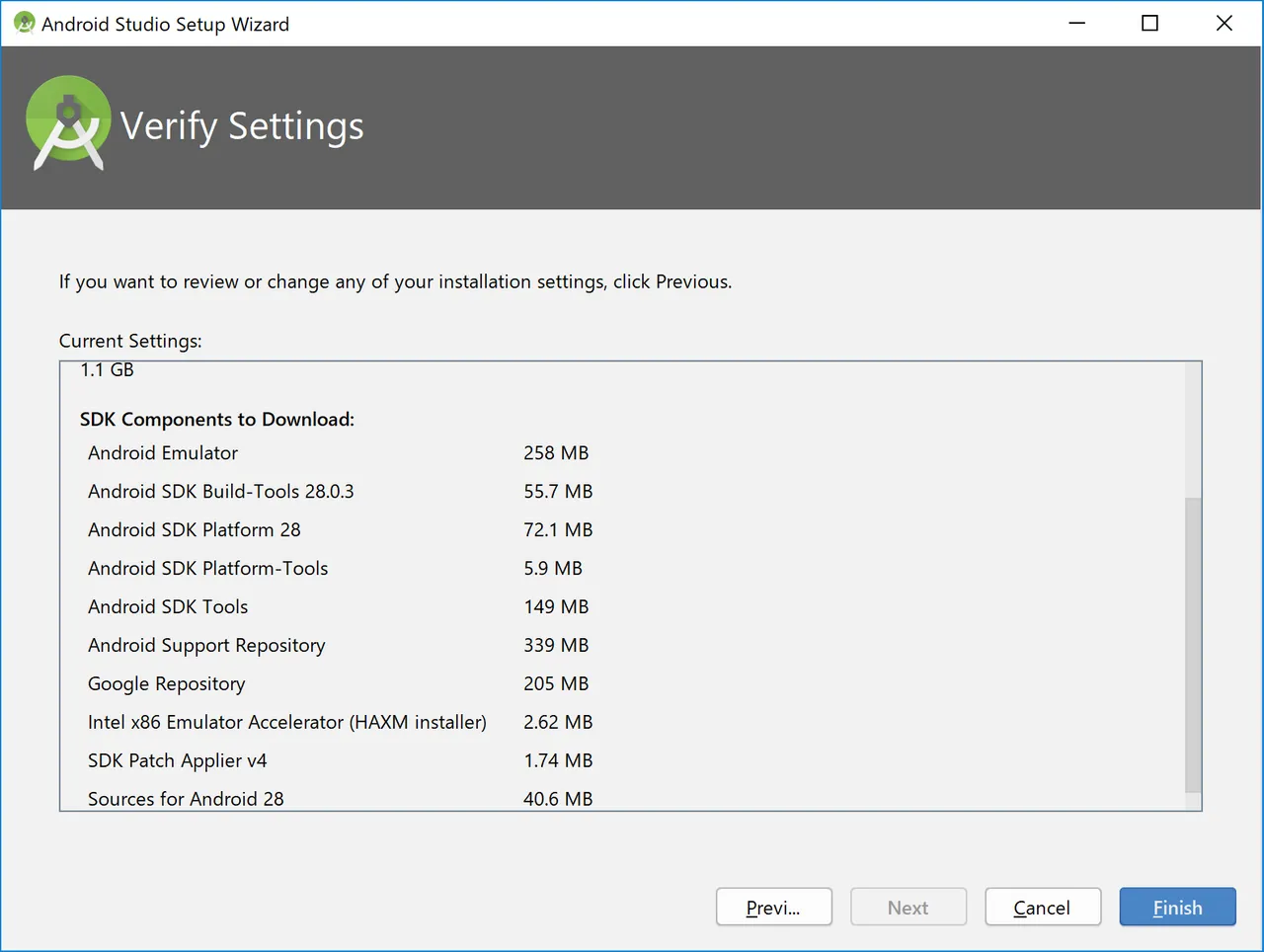Click the settings list scrollbar thumb

(1193, 644)
